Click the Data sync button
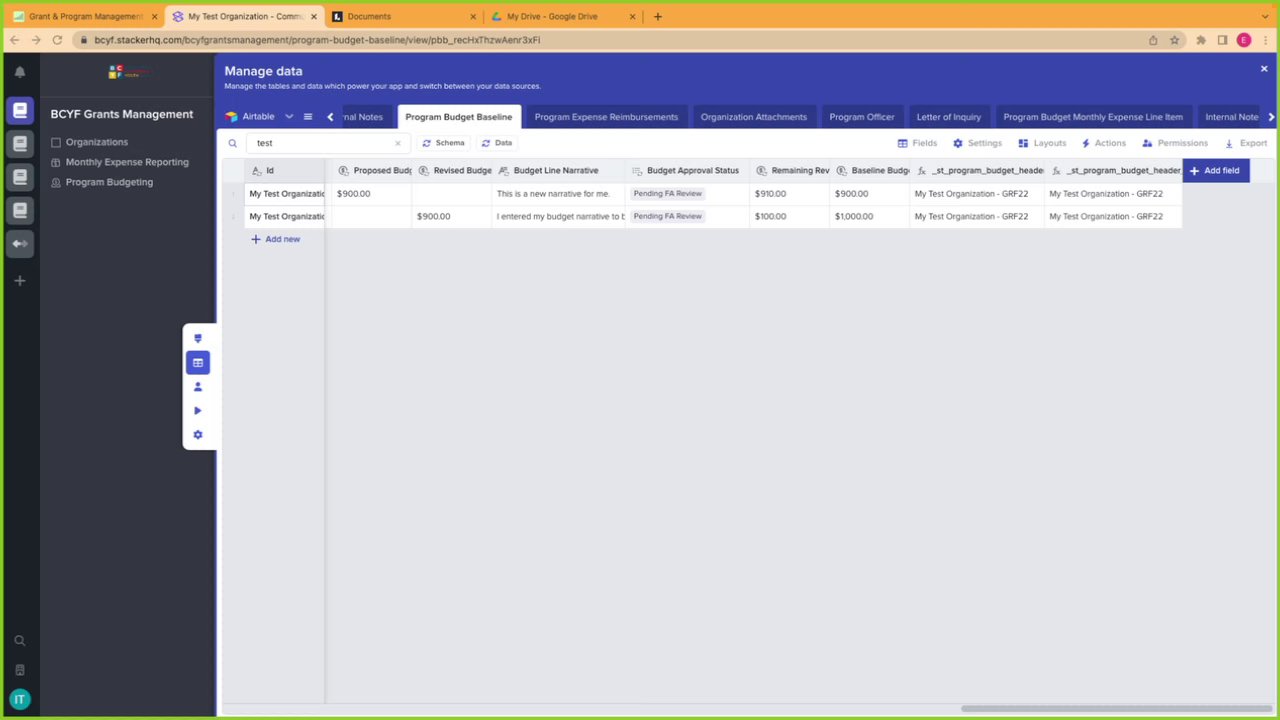 [x=497, y=143]
